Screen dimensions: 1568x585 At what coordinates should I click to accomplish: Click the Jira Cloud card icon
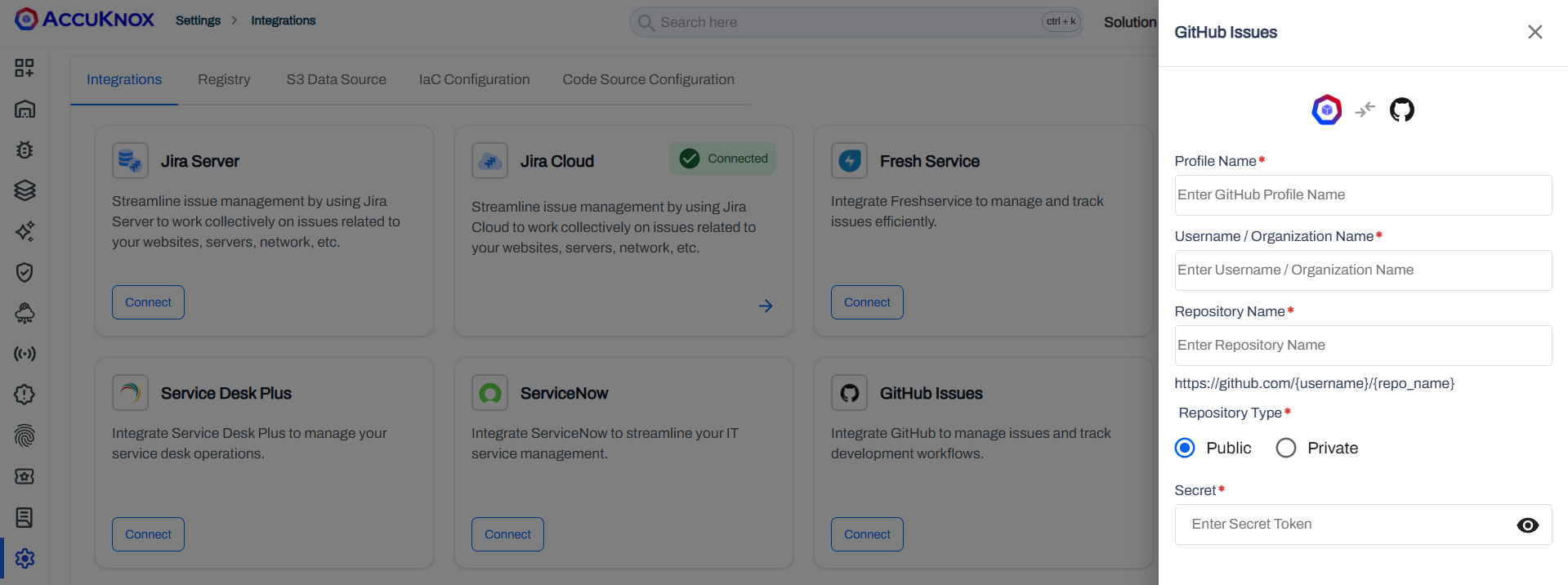(489, 161)
